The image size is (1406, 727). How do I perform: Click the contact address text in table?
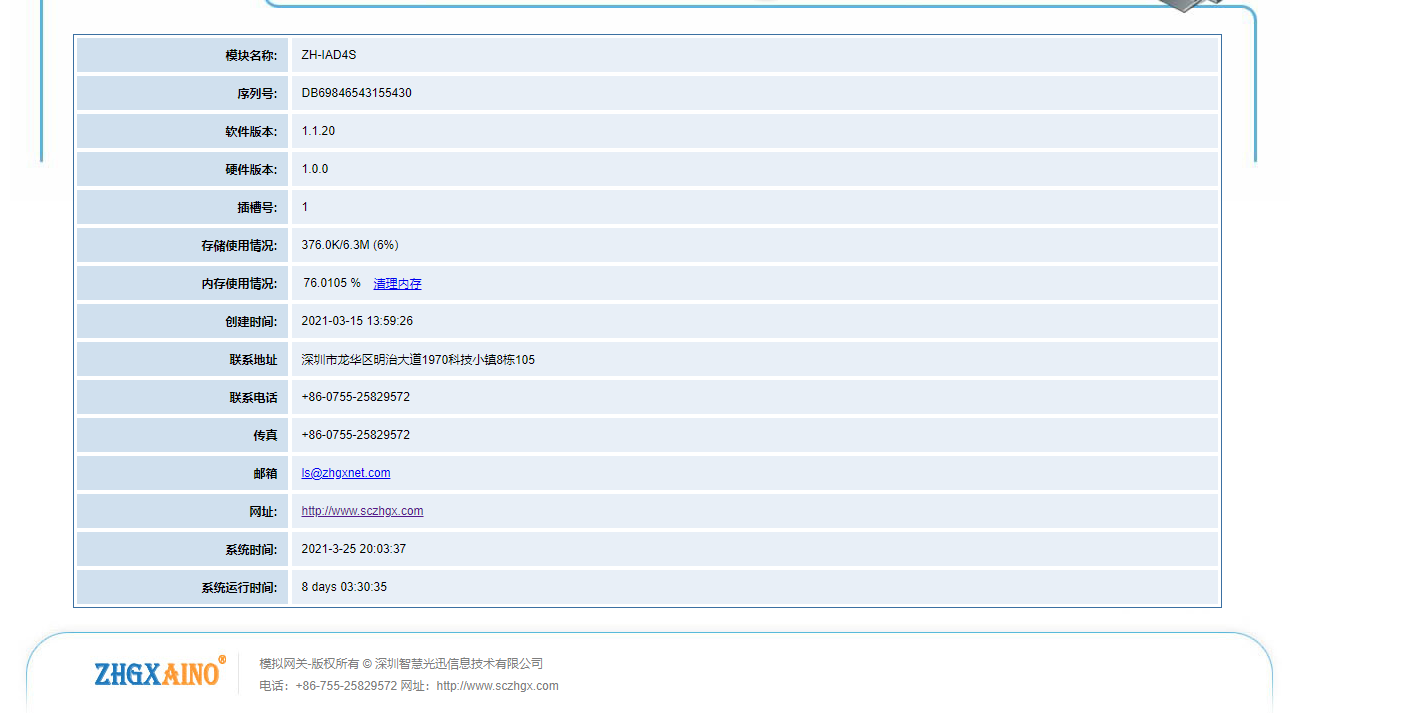[418, 359]
